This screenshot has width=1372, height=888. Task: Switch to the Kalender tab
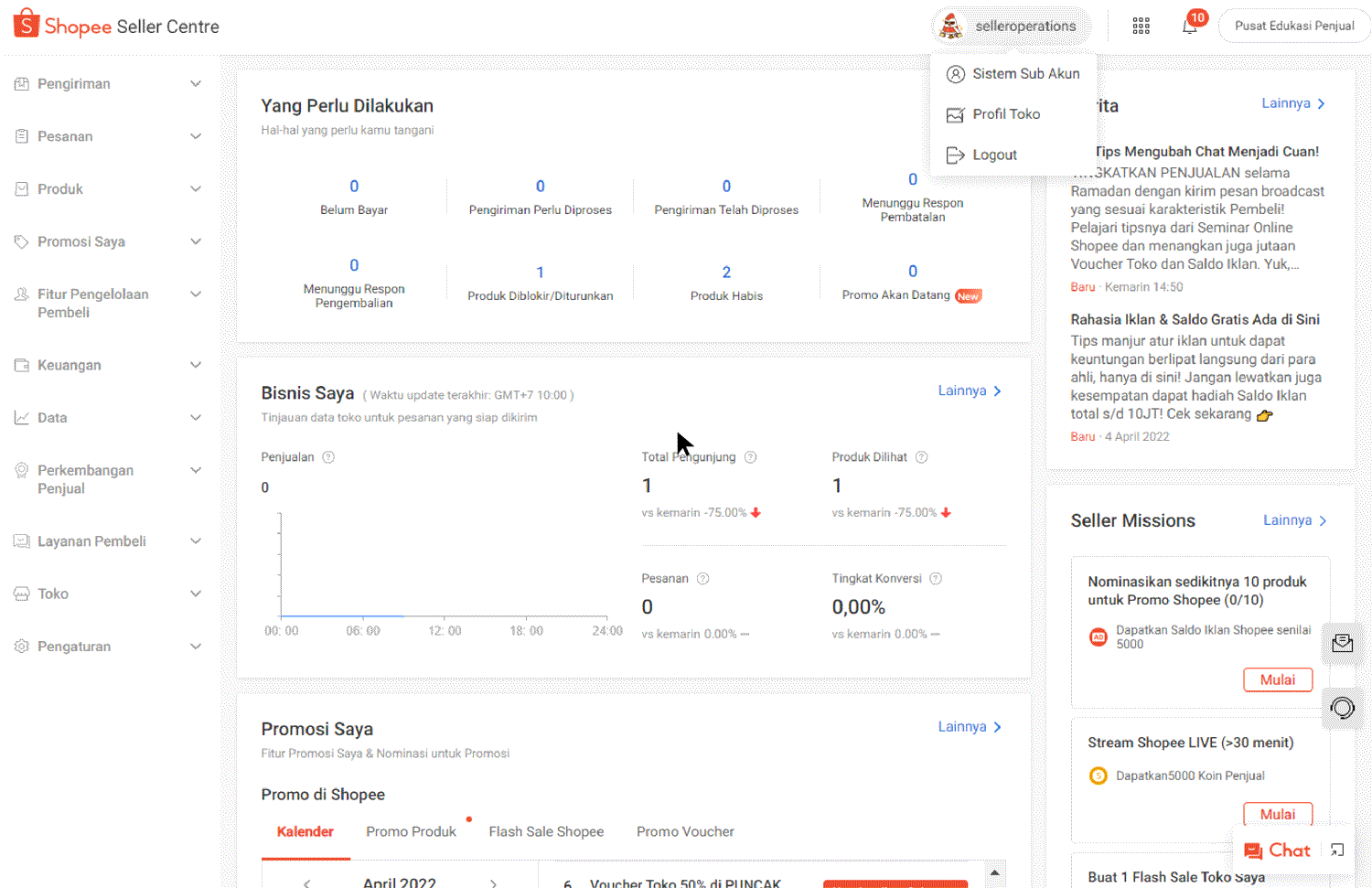point(305,832)
